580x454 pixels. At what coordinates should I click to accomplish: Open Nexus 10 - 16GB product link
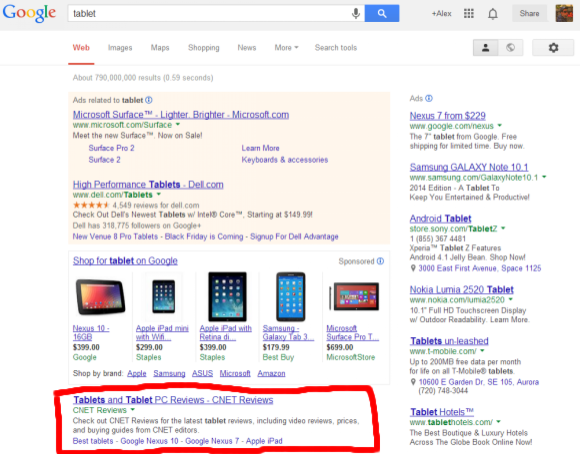tap(91, 332)
